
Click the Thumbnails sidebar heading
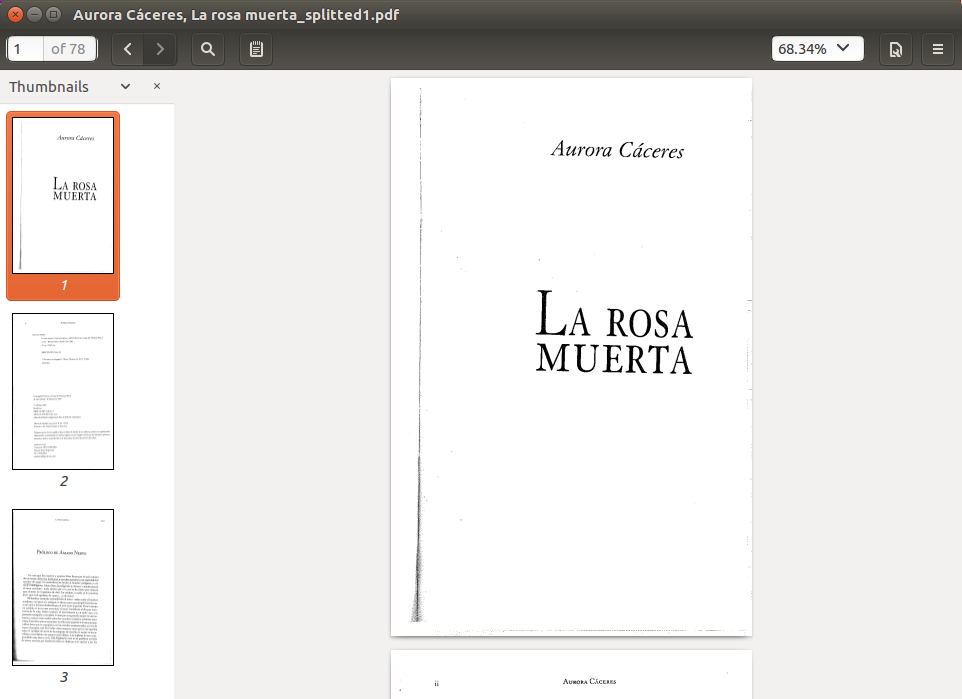[x=49, y=87]
